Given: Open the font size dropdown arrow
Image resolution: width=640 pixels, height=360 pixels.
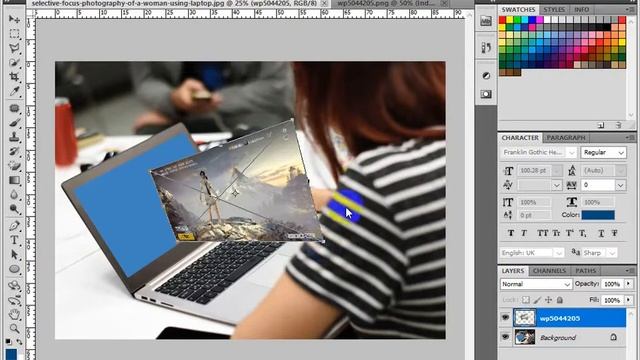Looking at the screenshot, I should tap(557, 171).
